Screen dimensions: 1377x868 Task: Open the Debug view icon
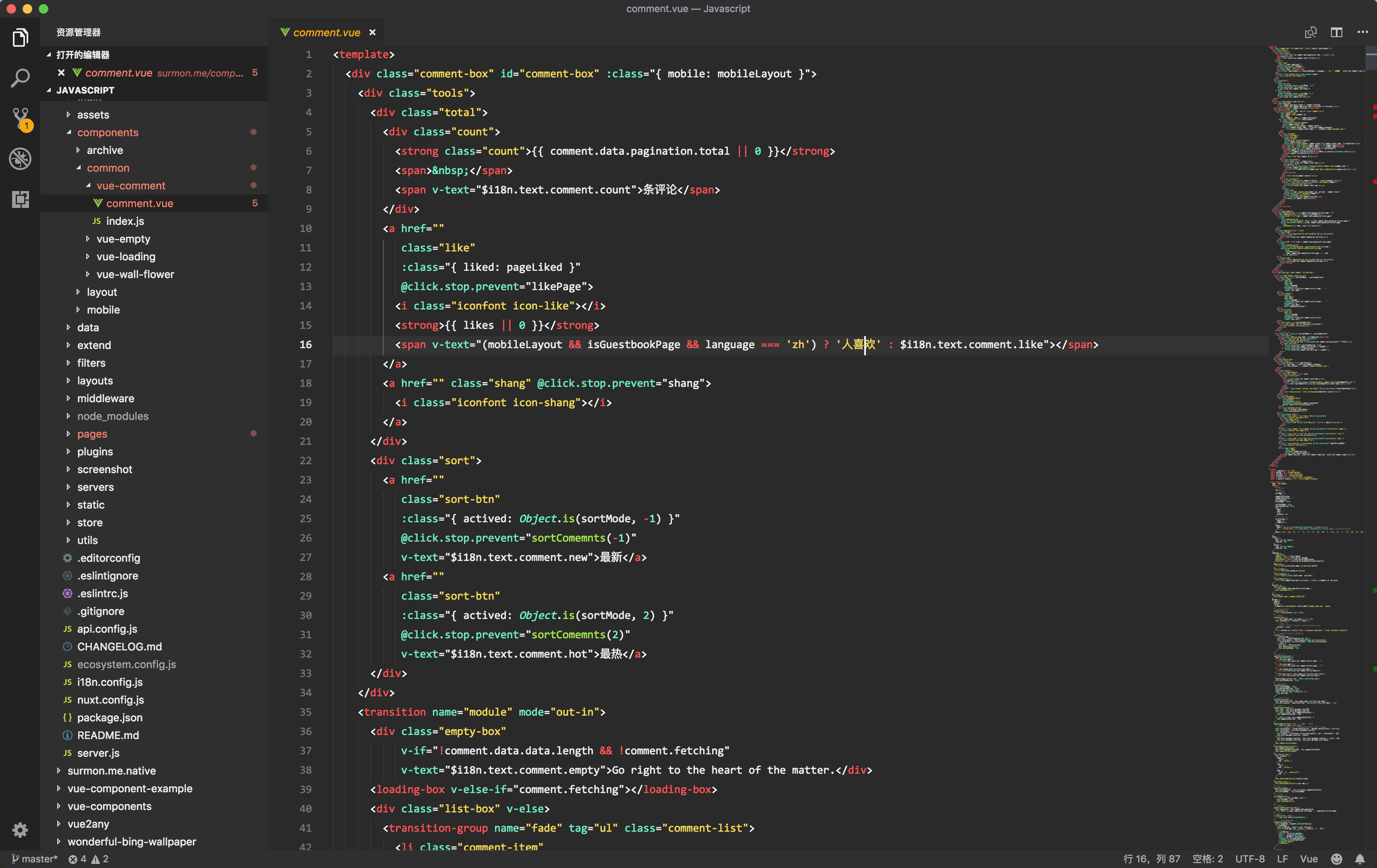(x=20, y=159)
